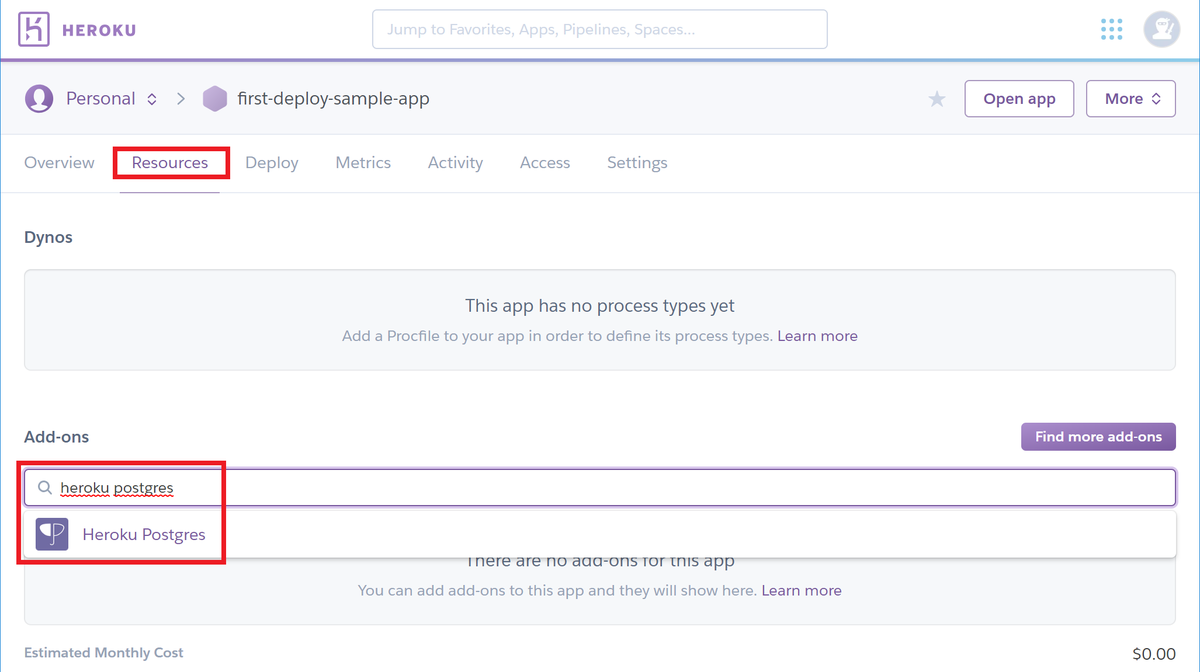
Task: Switch to the Access tab
Action: point(545,163)
